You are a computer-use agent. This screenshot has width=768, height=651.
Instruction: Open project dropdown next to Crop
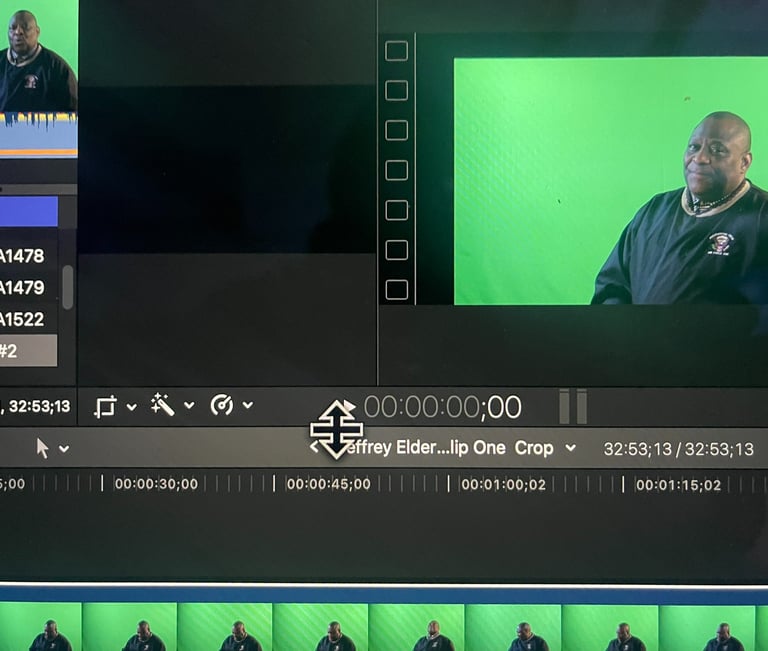[x=571, y=448]
